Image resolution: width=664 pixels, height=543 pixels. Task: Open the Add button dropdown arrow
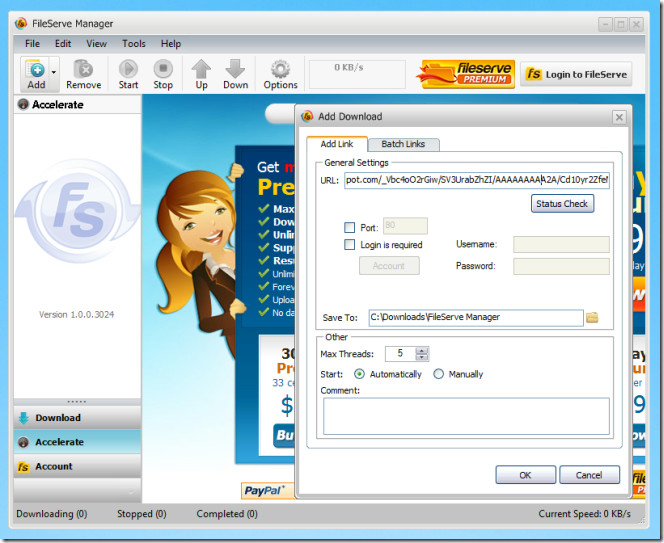pos(54,72)
